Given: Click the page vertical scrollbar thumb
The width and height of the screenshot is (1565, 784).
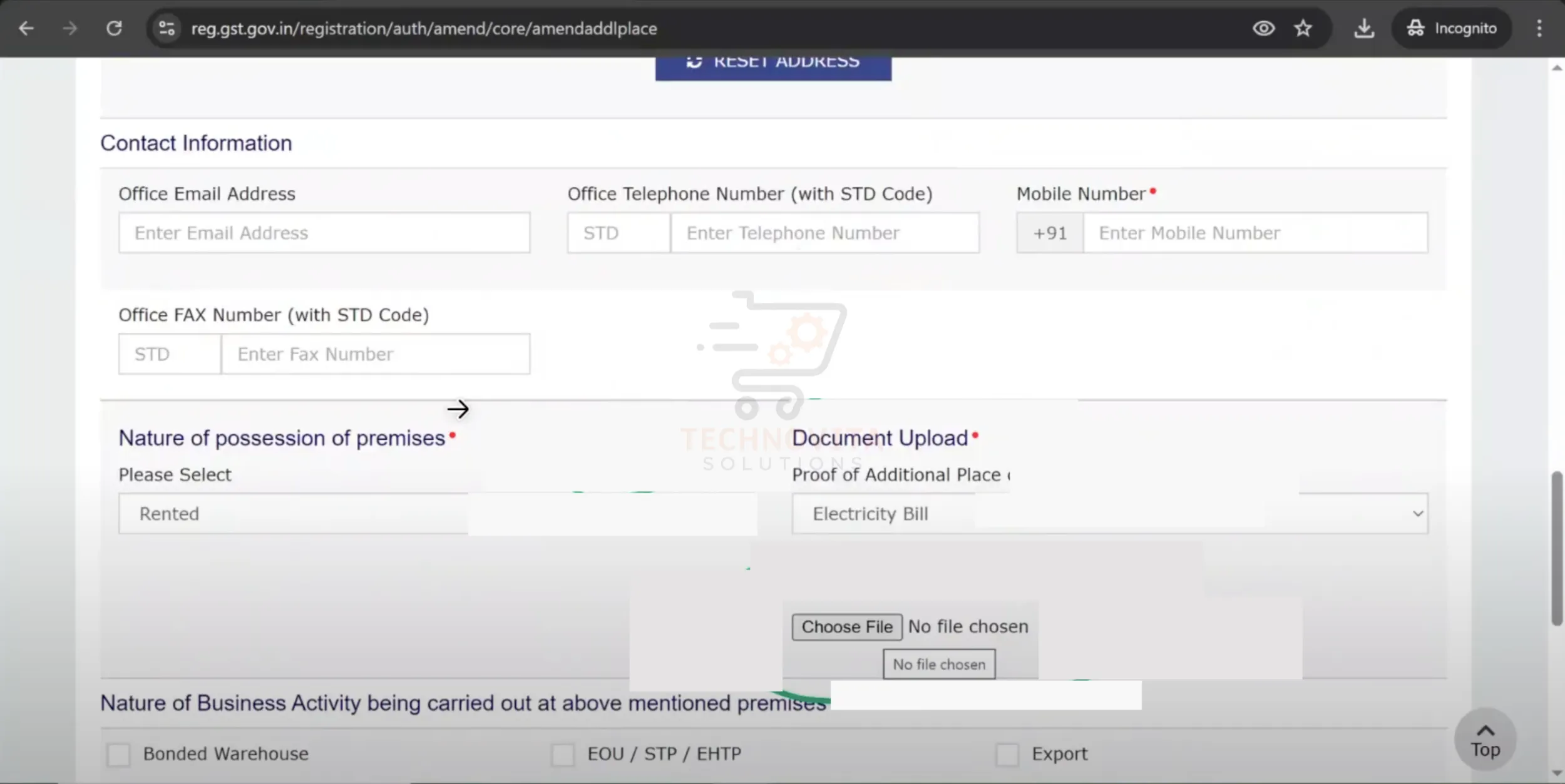Looking at the screenshot, I should pyautogui.click(x=1556, y=547).
